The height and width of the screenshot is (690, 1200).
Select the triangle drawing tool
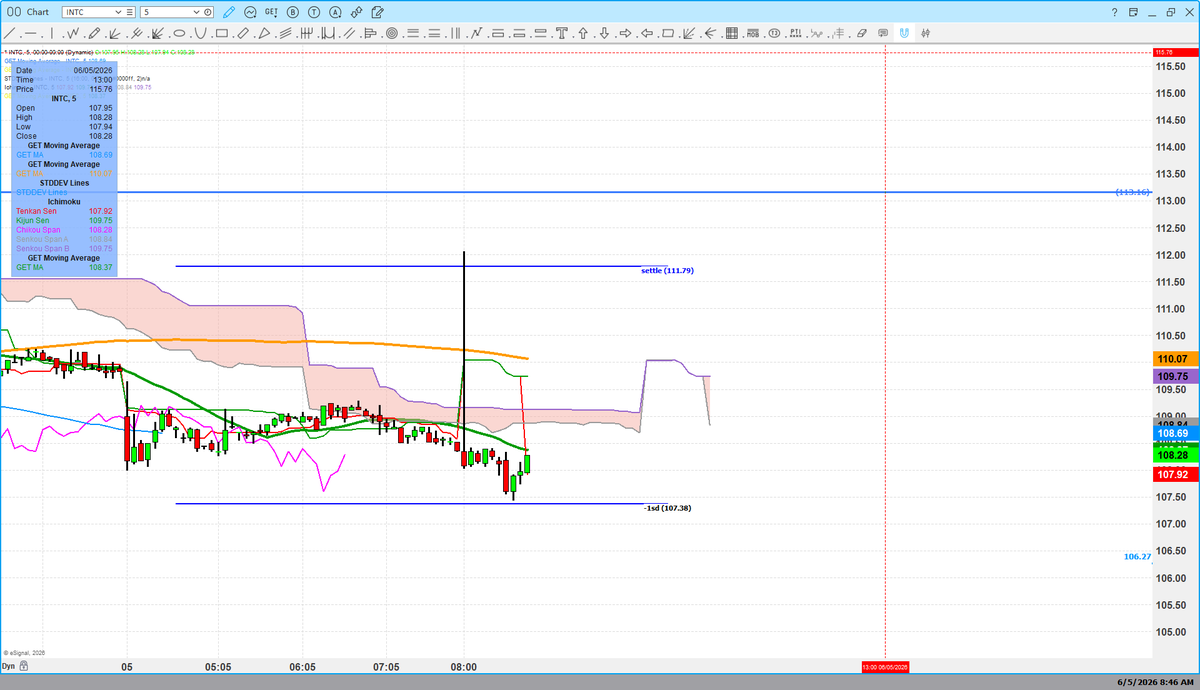pyautogui.click(x=264, y=33)
